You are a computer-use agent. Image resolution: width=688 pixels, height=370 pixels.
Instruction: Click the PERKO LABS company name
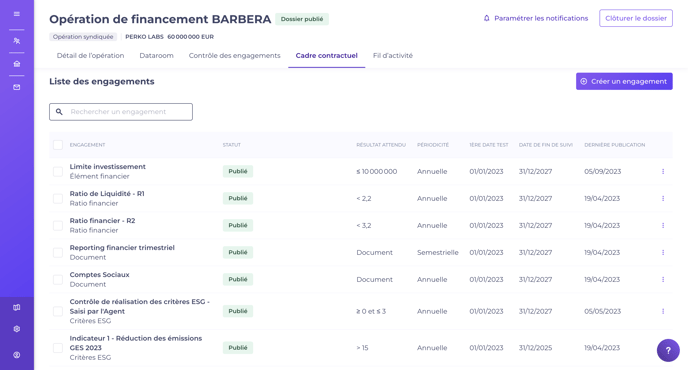click(x=144, y=37)
